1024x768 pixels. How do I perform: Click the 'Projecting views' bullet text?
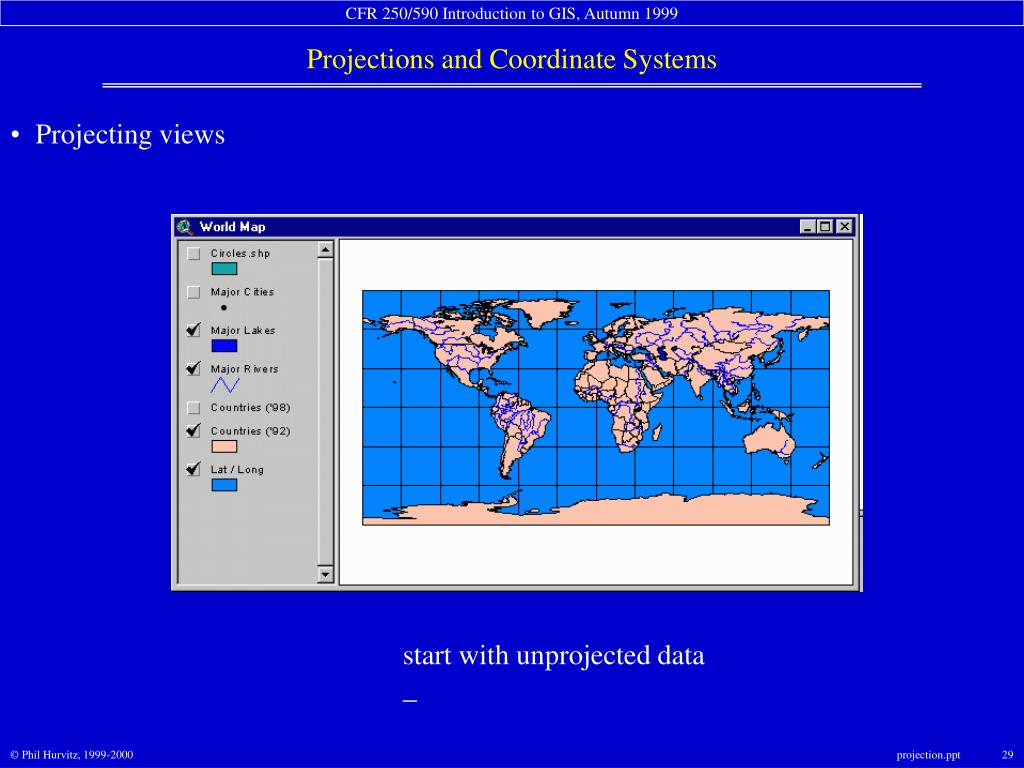tap(129, 135)
